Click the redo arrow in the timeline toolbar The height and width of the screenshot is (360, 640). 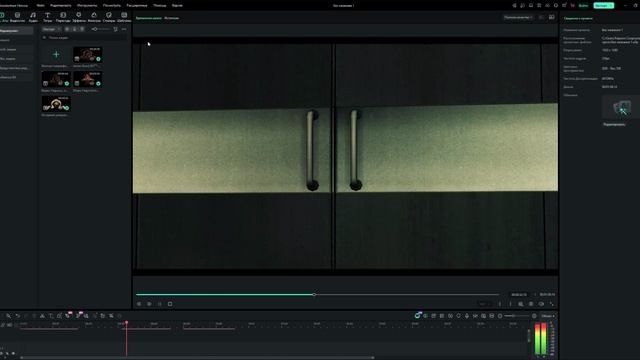(26, 316)
